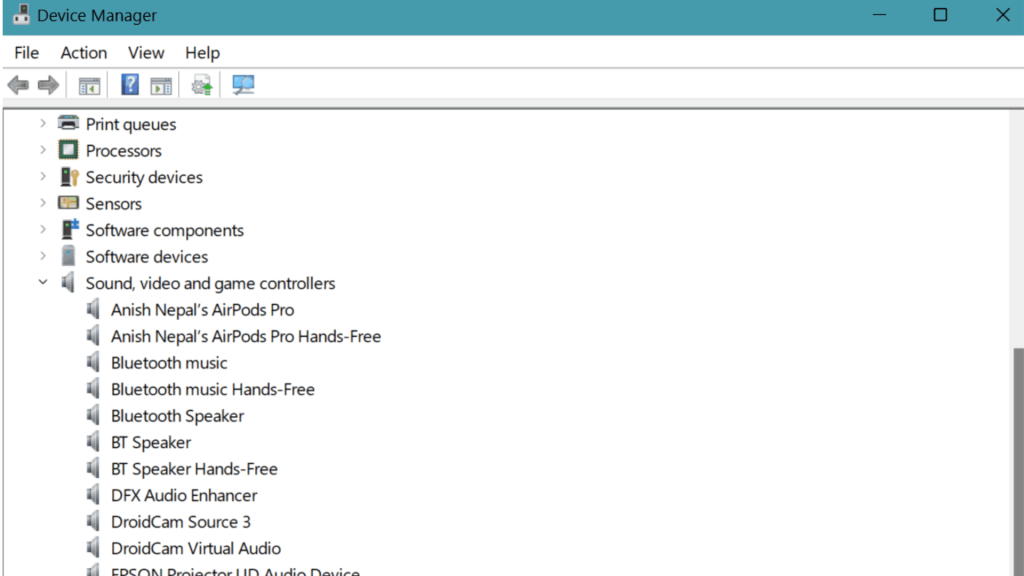
Task: Select the Print queues label
Action: pos(131,124)
